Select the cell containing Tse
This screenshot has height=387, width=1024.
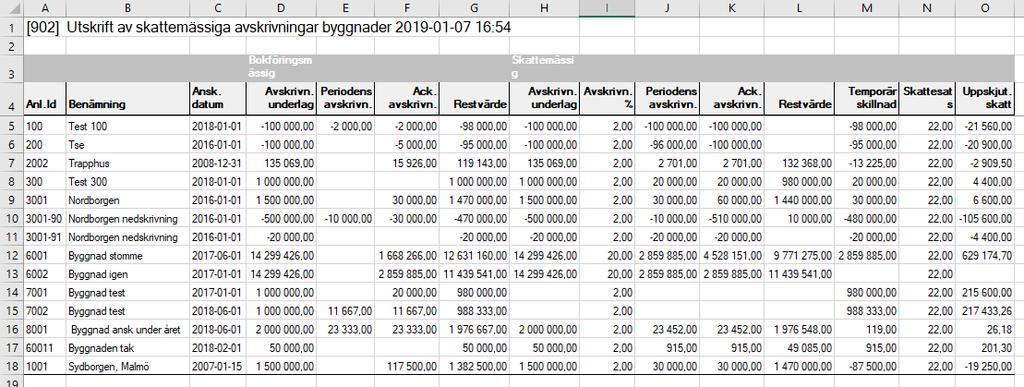[128, 144]
